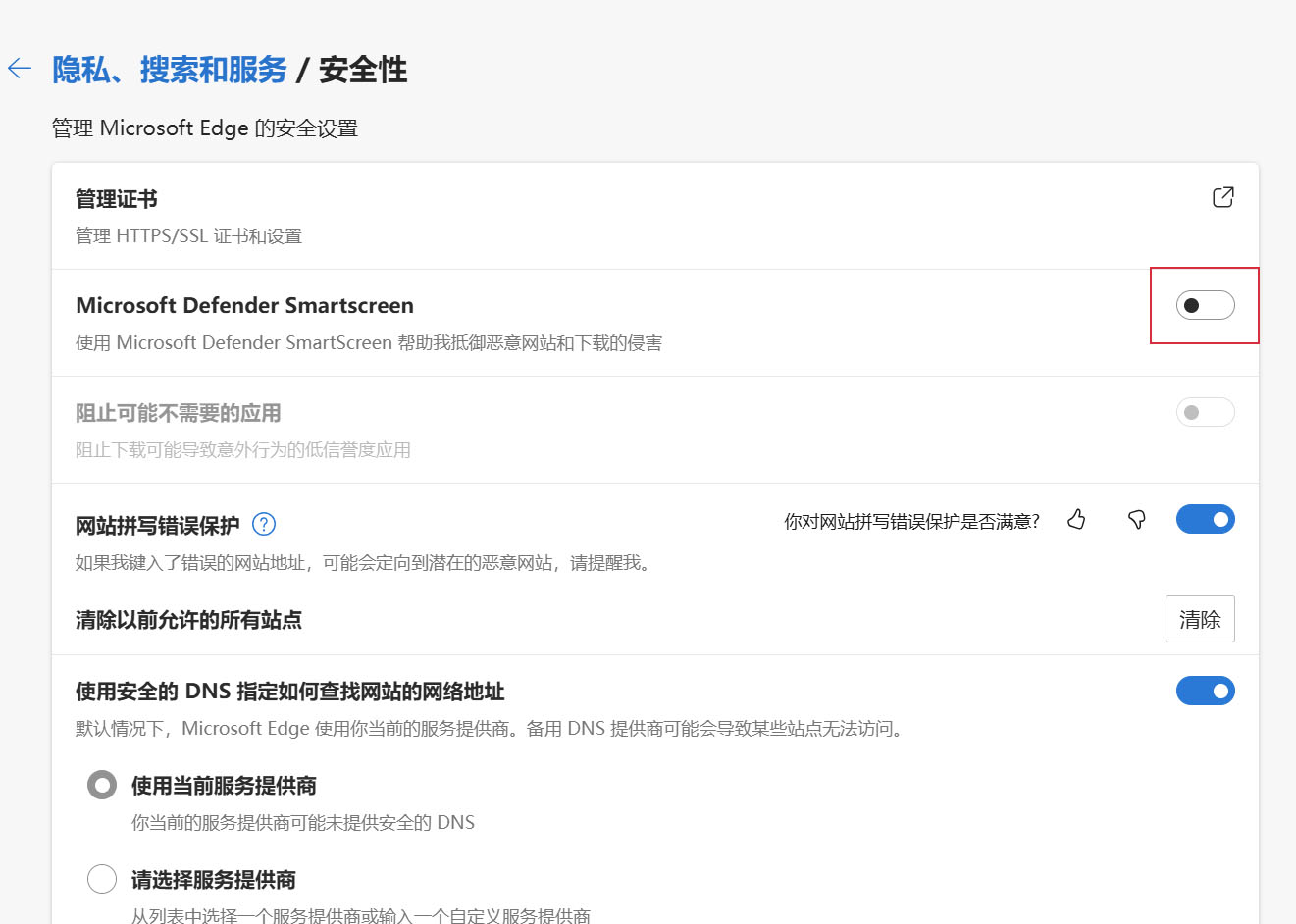Viewport: 1296px width, 924px height.
Task: Click the Microsoft Defender Smartscreen heading
Action: [x=244, y=305]
